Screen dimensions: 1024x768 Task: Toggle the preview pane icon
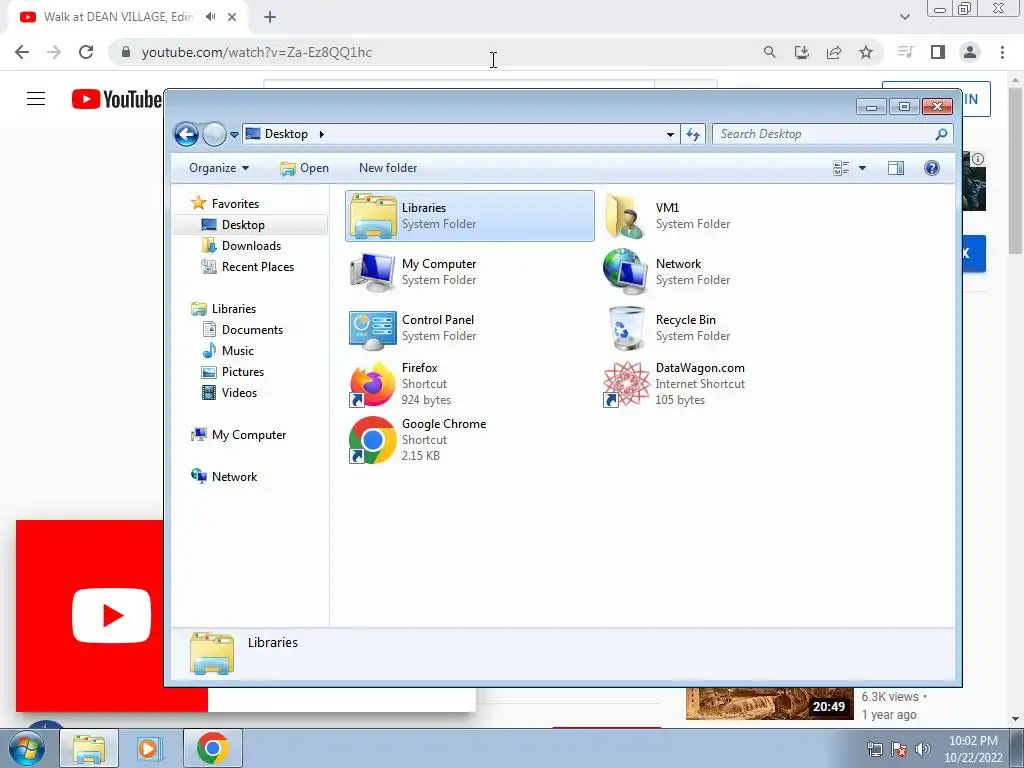896,168
